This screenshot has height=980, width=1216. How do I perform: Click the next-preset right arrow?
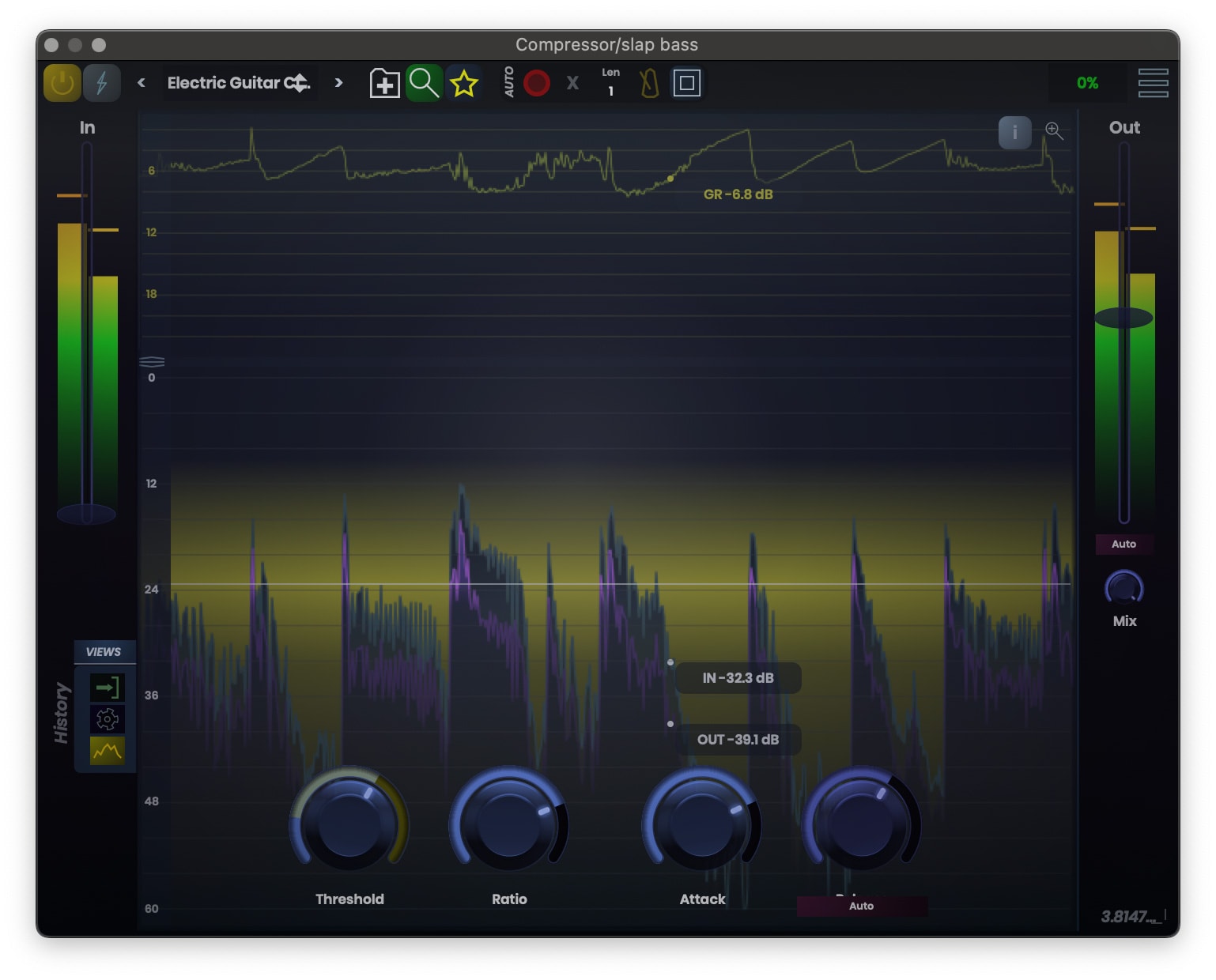tap(338, 82)
